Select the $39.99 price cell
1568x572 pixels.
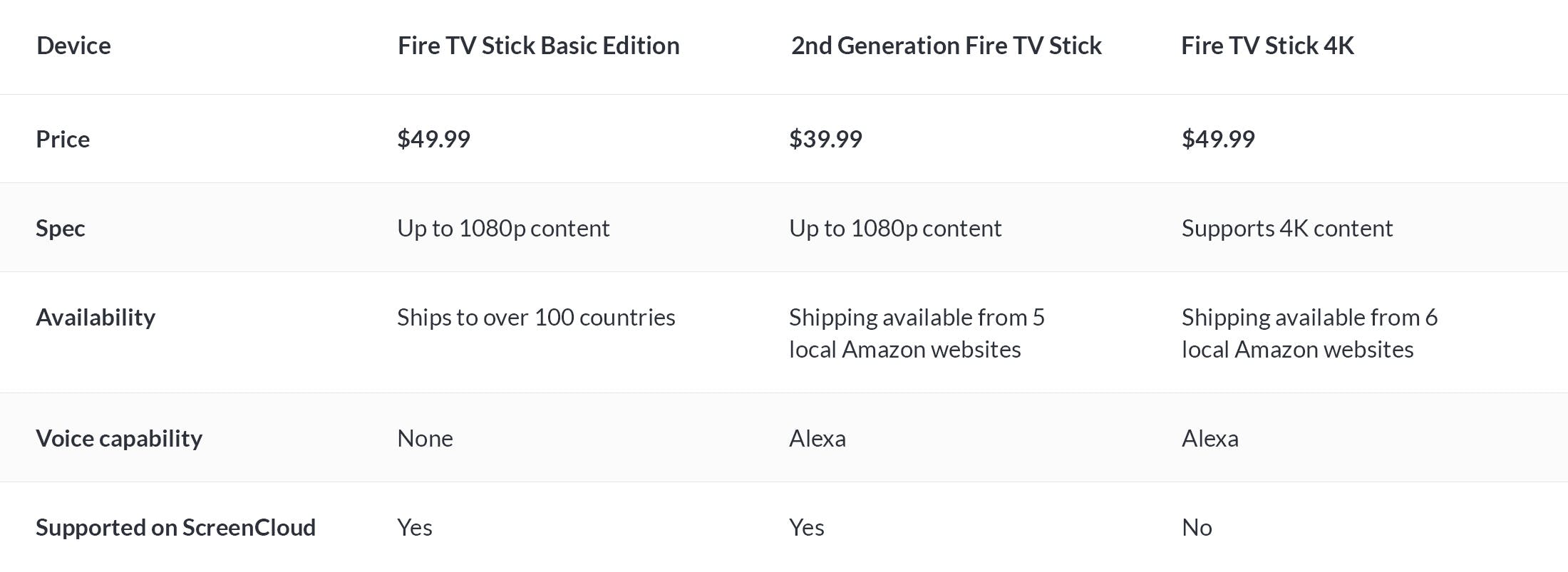[x=825, y=139]
